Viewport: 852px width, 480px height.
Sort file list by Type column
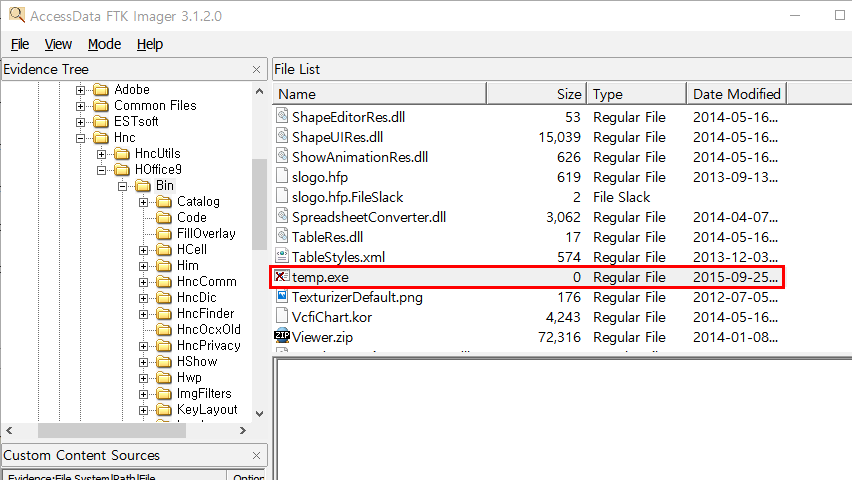coord(637,94)
